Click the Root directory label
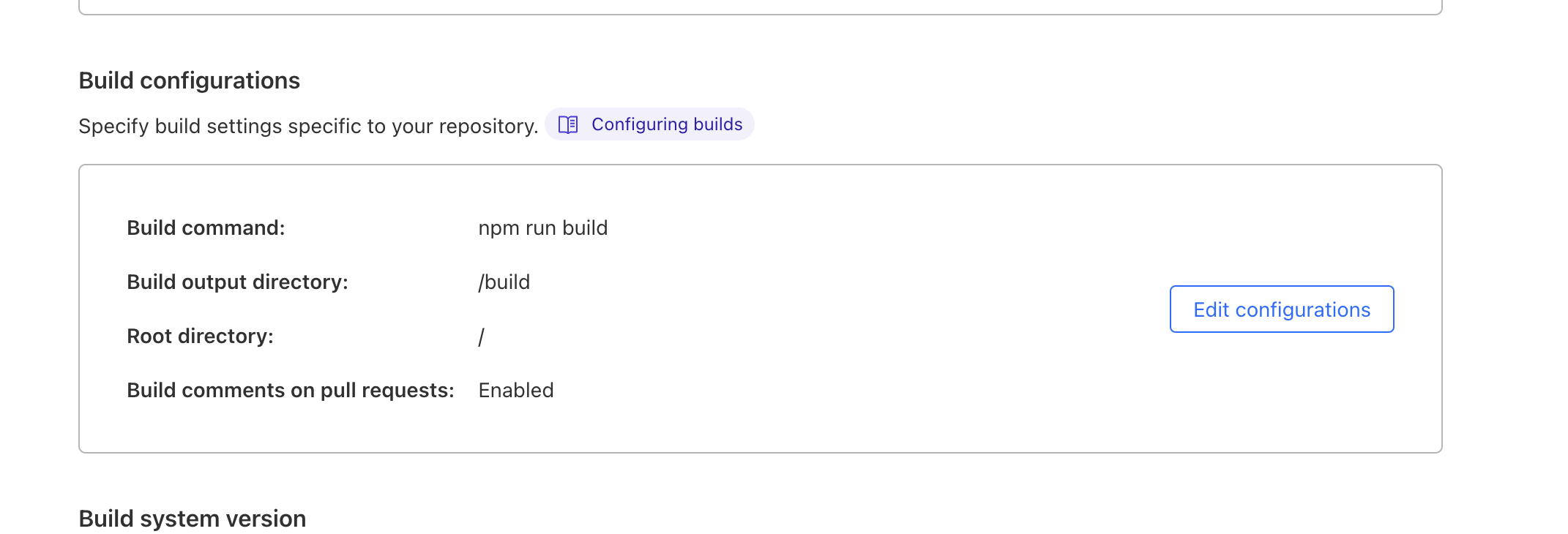The image size is (1568, 534). click(x=200, y=336)
